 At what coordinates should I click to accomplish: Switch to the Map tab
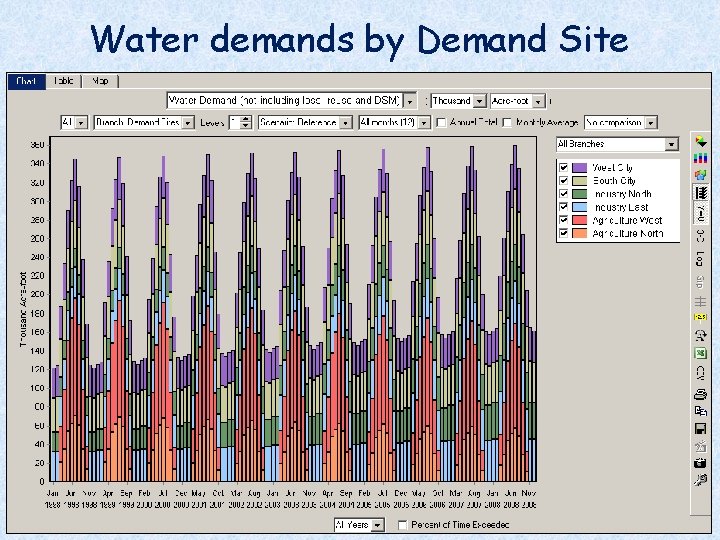click(x=100, y=81)
